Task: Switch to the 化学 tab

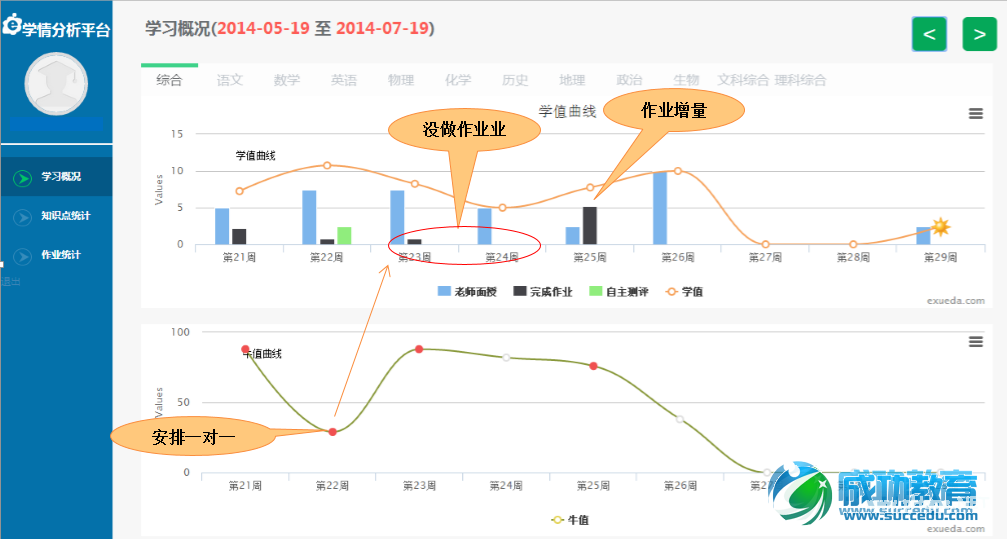Action: coord(458,80)
